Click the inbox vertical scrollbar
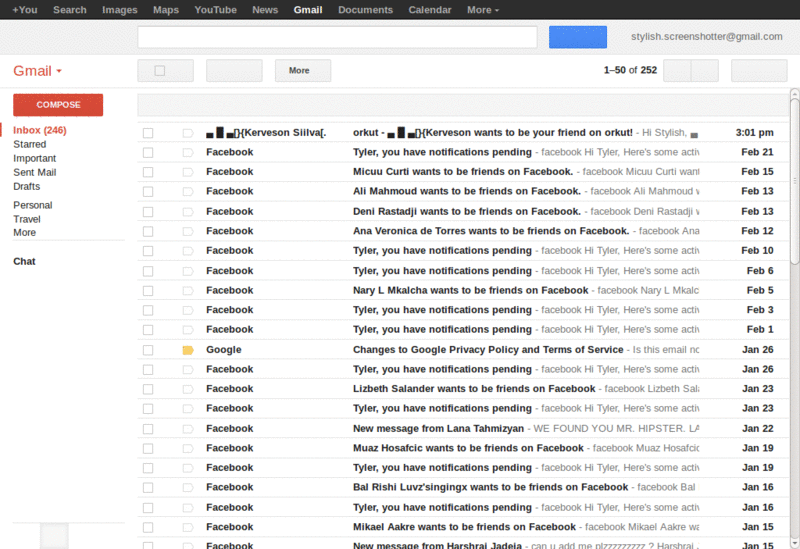This screenshot has height=549, width=800. coord(794,181)
